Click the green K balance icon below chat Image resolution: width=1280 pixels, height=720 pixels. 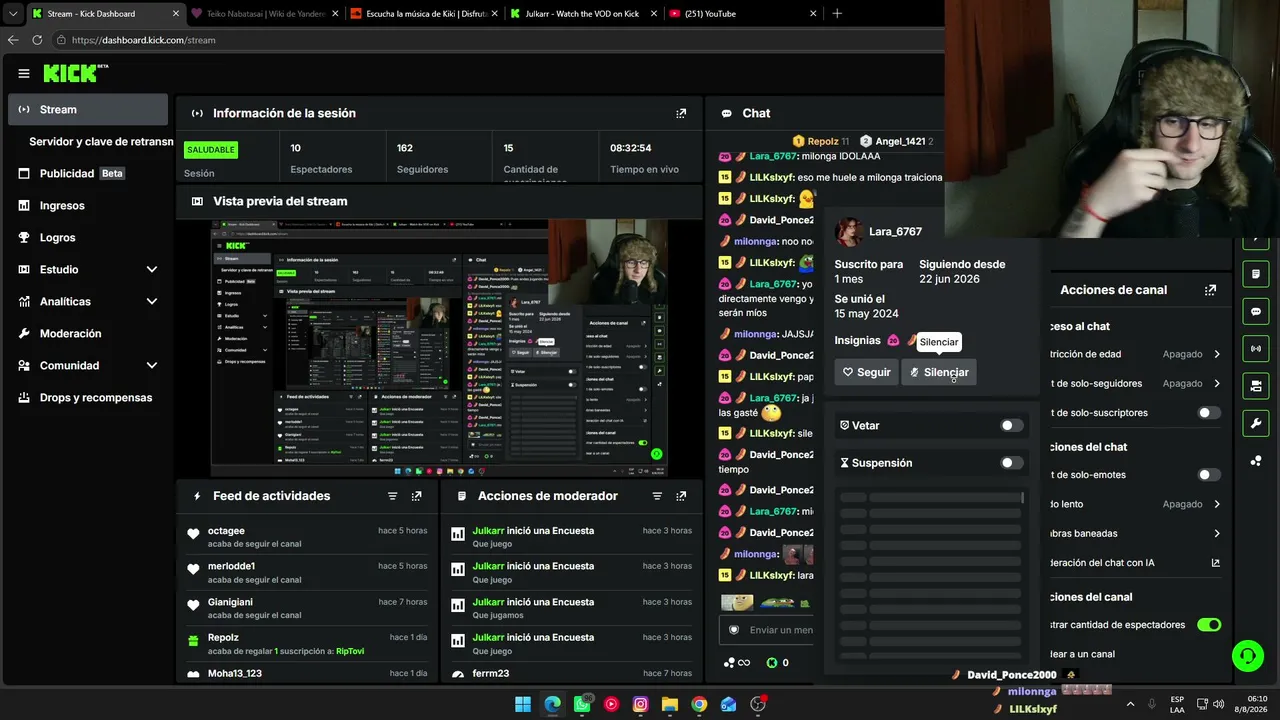(x=772, y=662)
